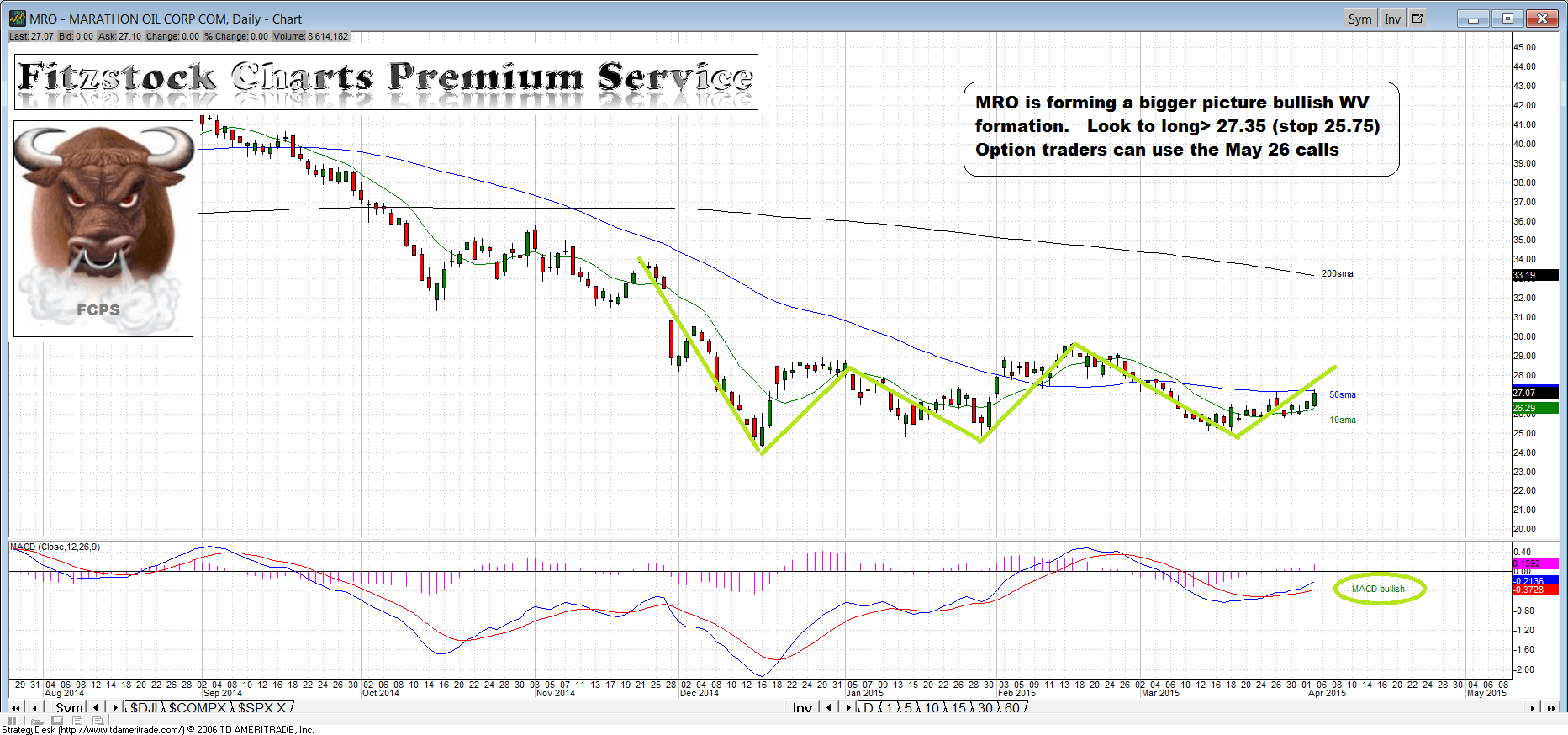Select the 15 minute interval tab
Image resolution: width=1568 pixels, height=735 pixels.
(x=958, y=708)
